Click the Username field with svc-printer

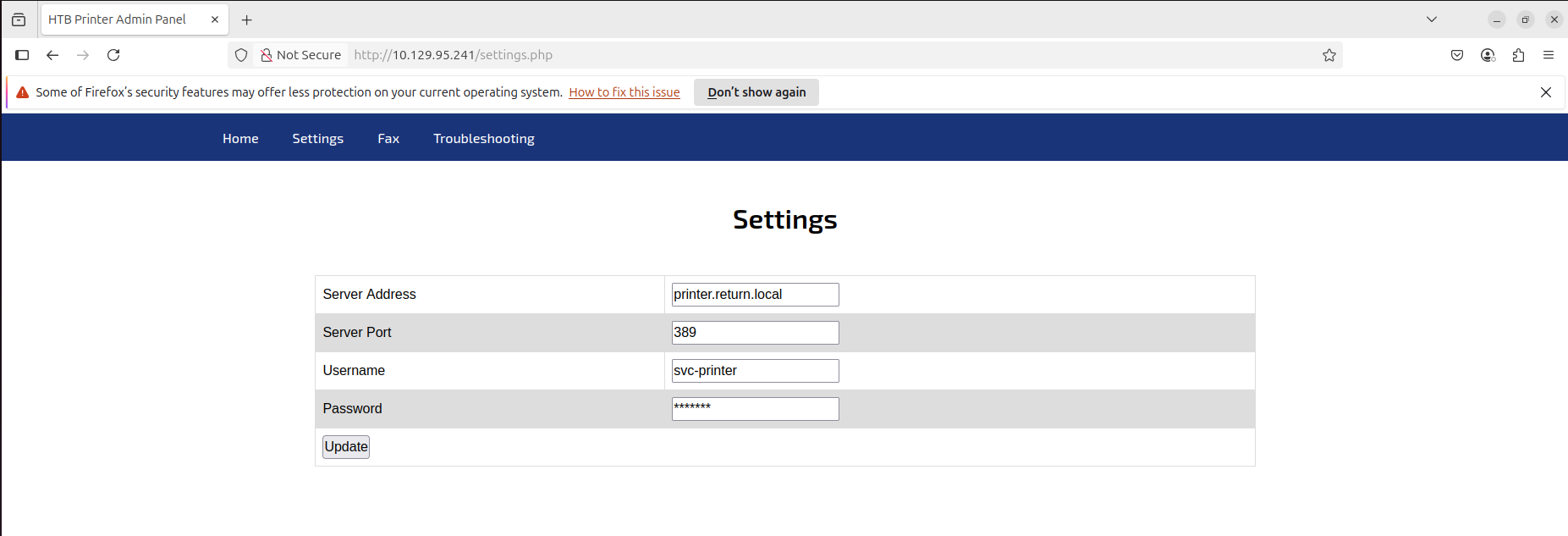[756, 371]
